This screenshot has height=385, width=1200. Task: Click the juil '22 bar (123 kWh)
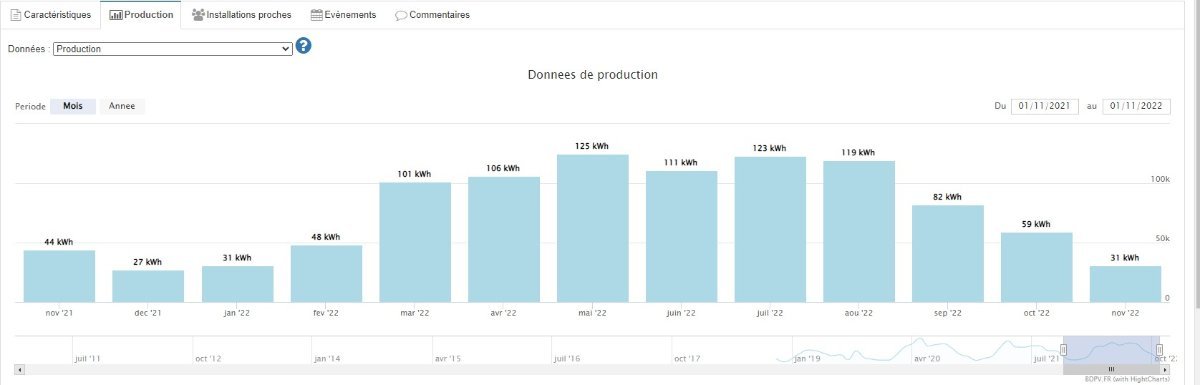[x=770, y=229]
